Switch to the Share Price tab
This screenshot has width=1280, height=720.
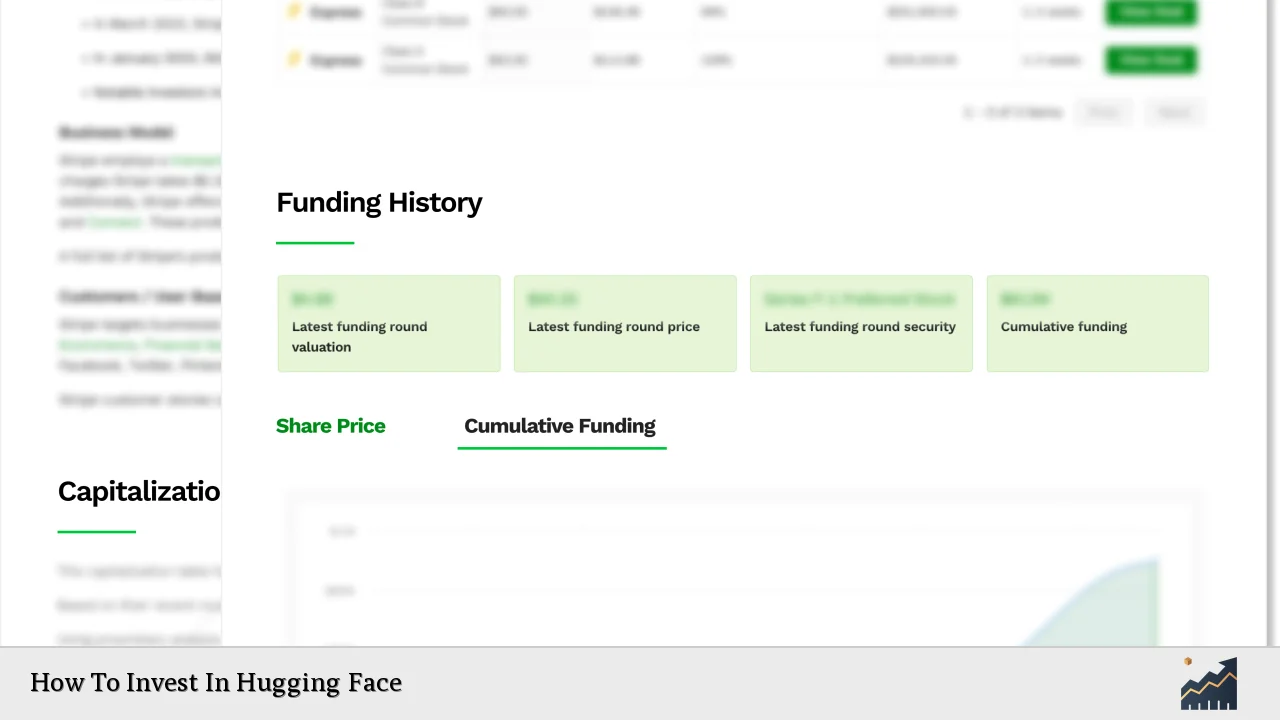(330, 426)
